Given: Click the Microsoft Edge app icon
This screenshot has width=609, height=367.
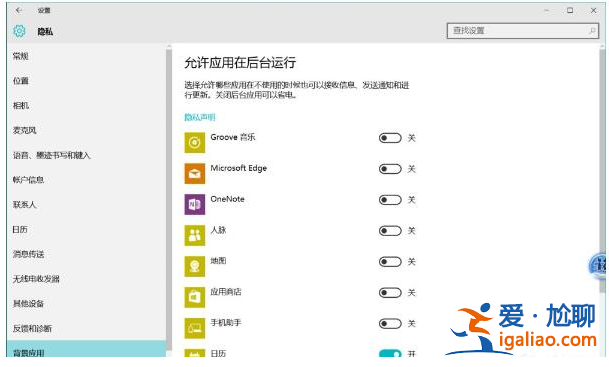Looking at the screenshot, I should coord(195,173).
